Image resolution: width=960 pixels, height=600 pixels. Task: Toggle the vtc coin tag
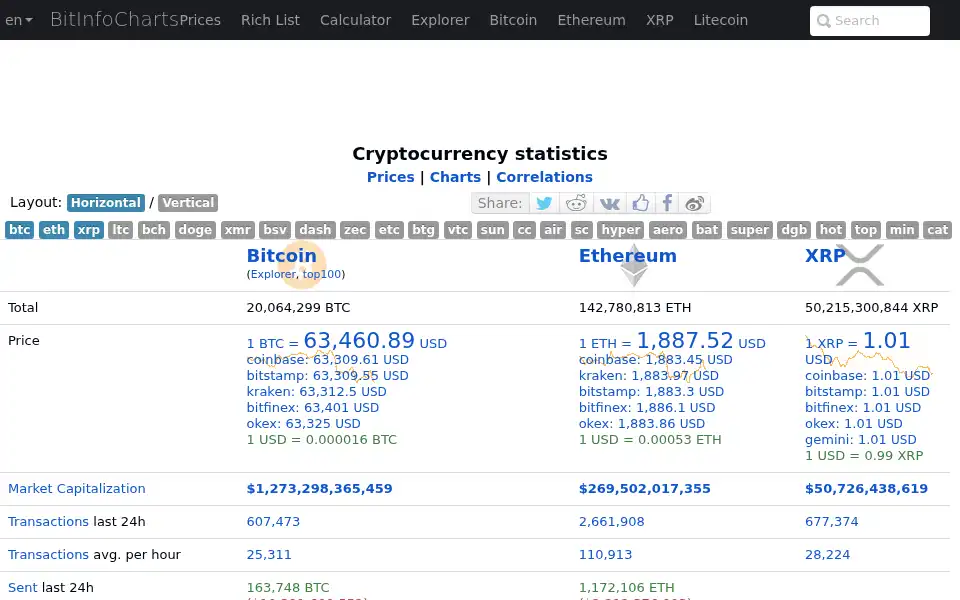(x=458, y=230)
